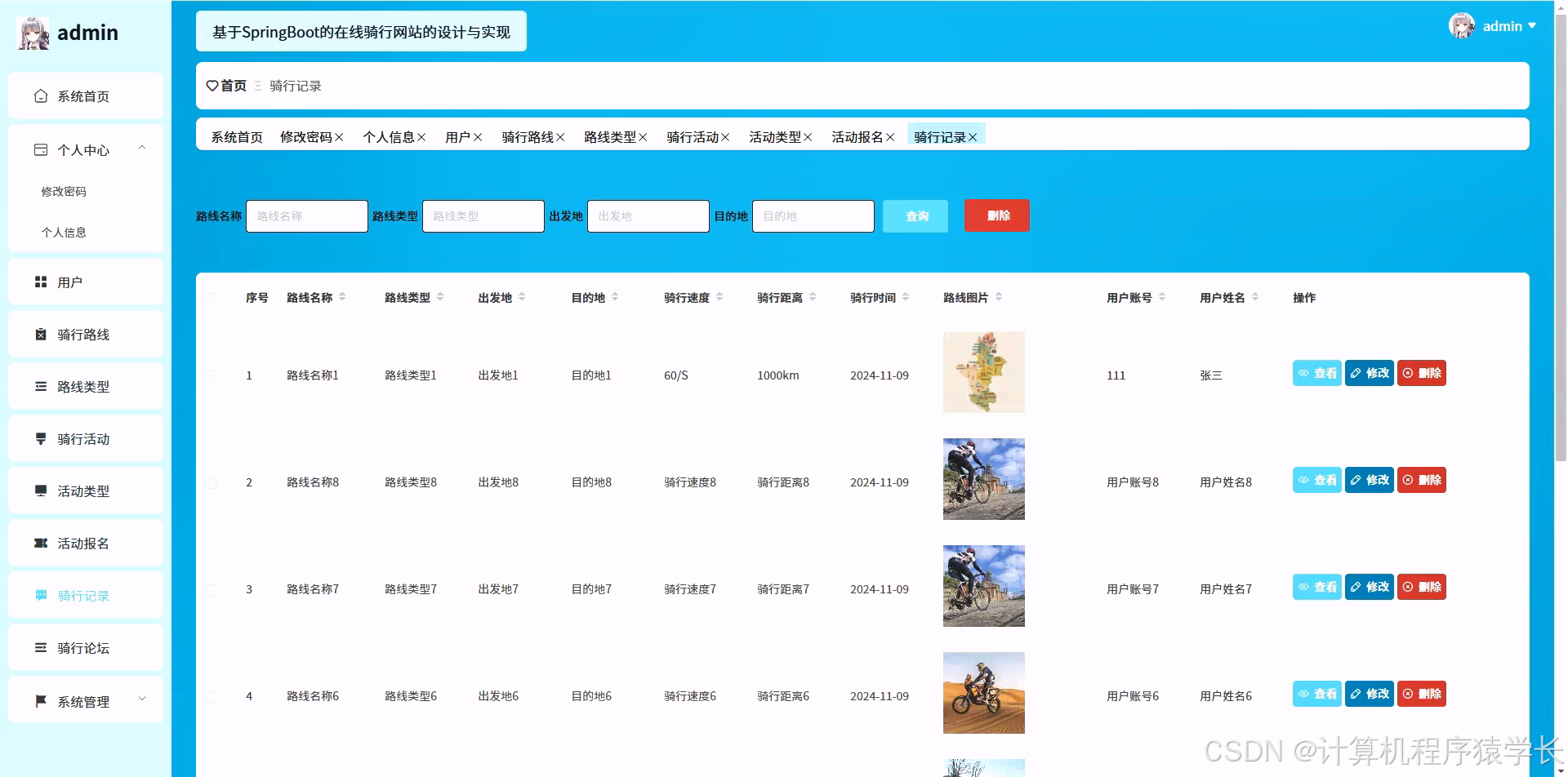Expand the 系统管理 menu
The width and height of the screenshot is (1568, 777).
tap(143, 699)
